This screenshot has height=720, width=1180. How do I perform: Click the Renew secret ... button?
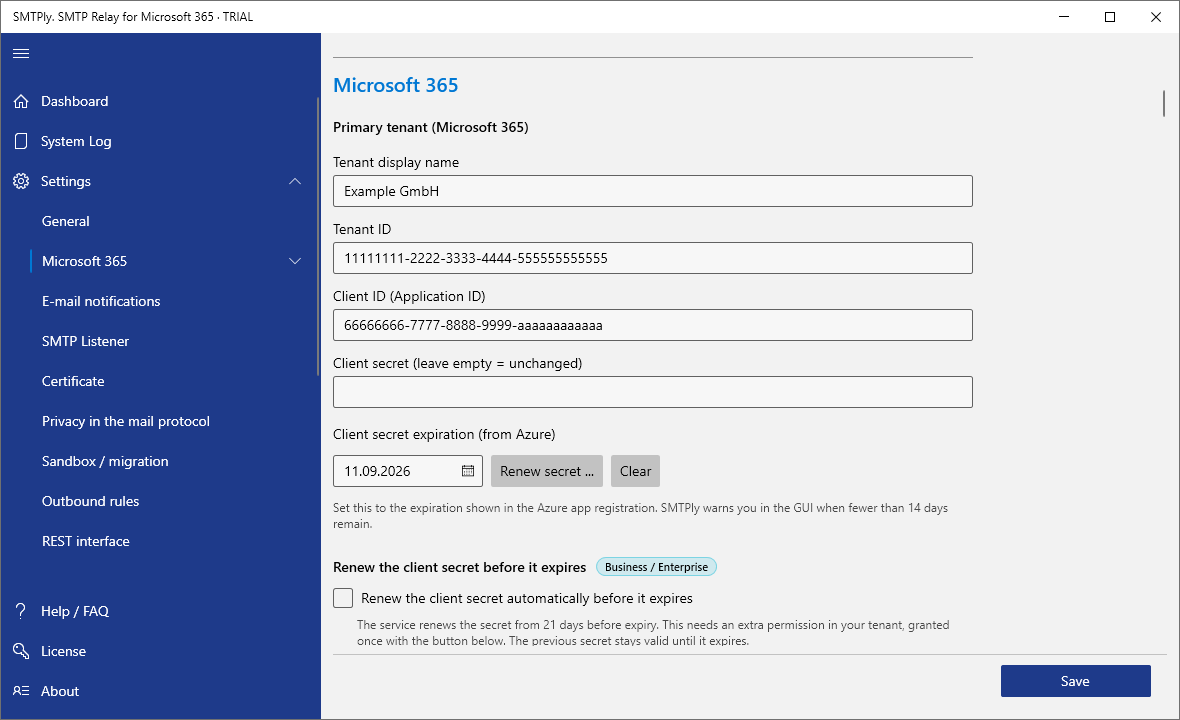[547, 471]
